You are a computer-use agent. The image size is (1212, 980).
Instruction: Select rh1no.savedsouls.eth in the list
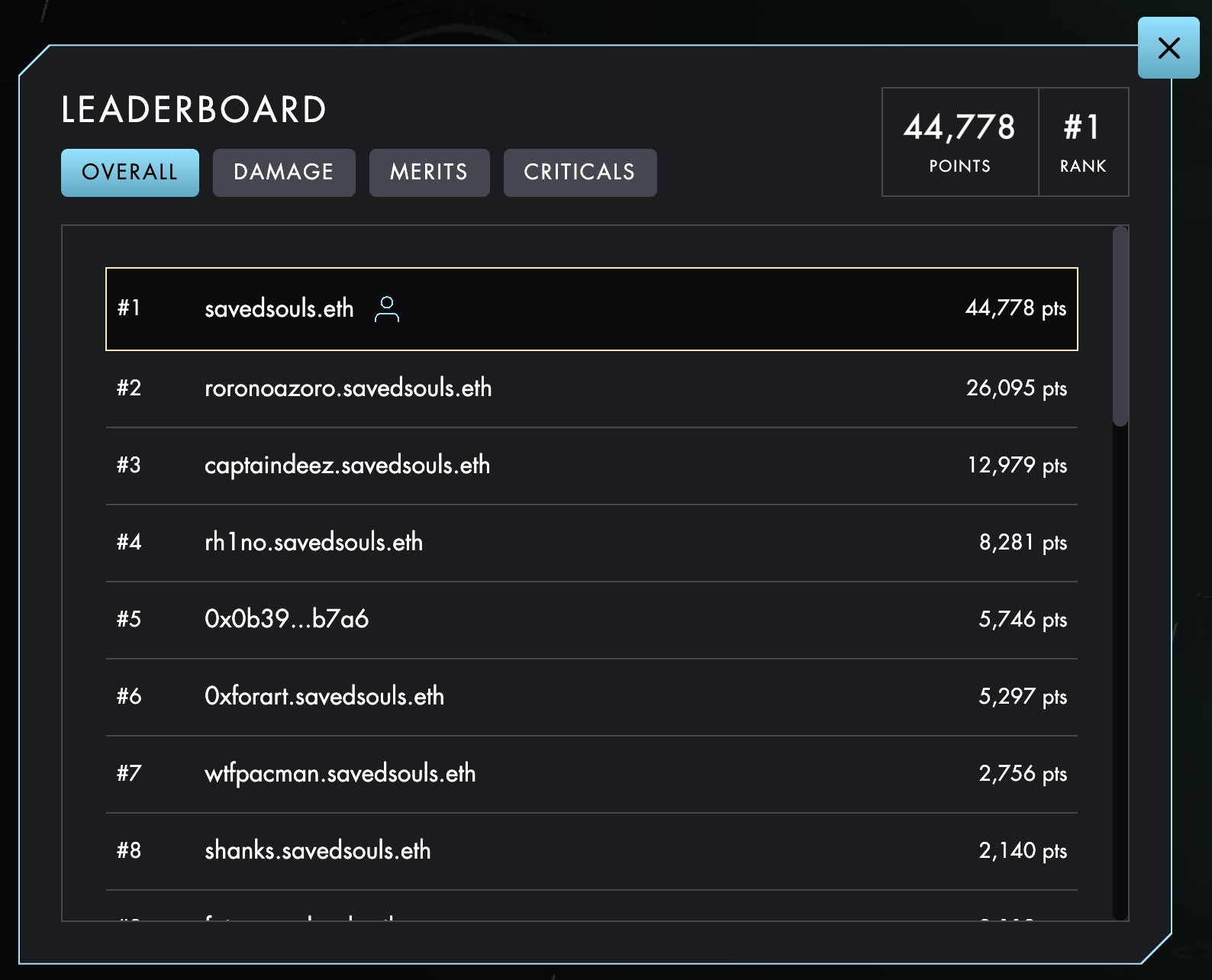coord(314,543)
